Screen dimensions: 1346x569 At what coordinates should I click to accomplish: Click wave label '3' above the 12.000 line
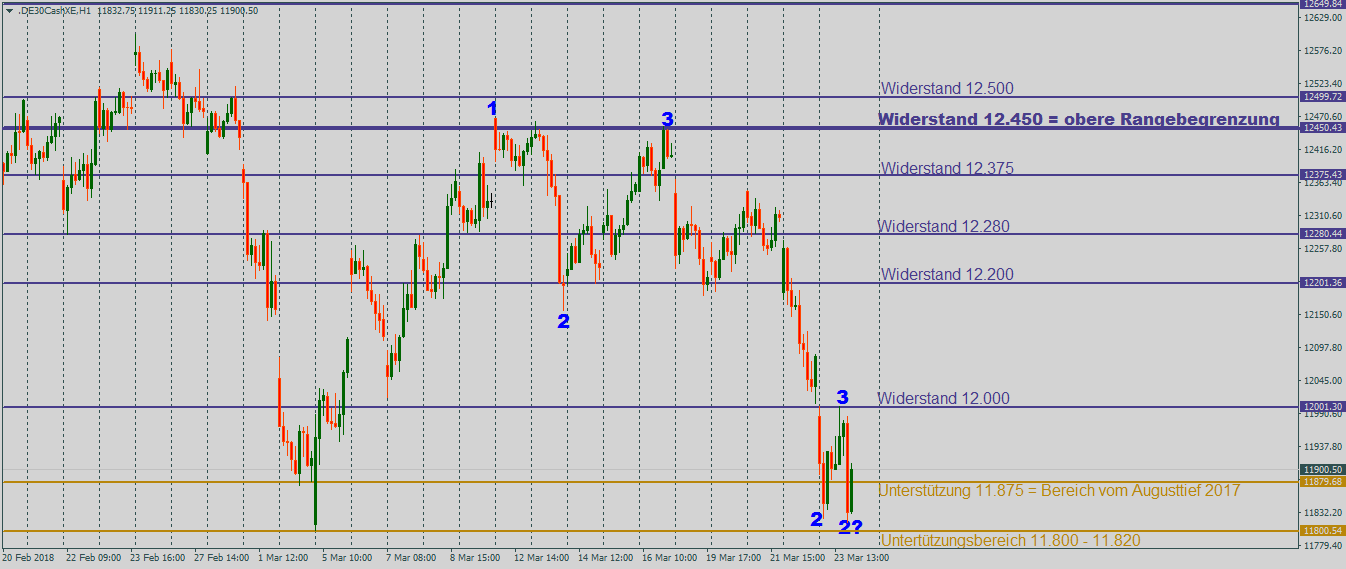tap(842, 397)
